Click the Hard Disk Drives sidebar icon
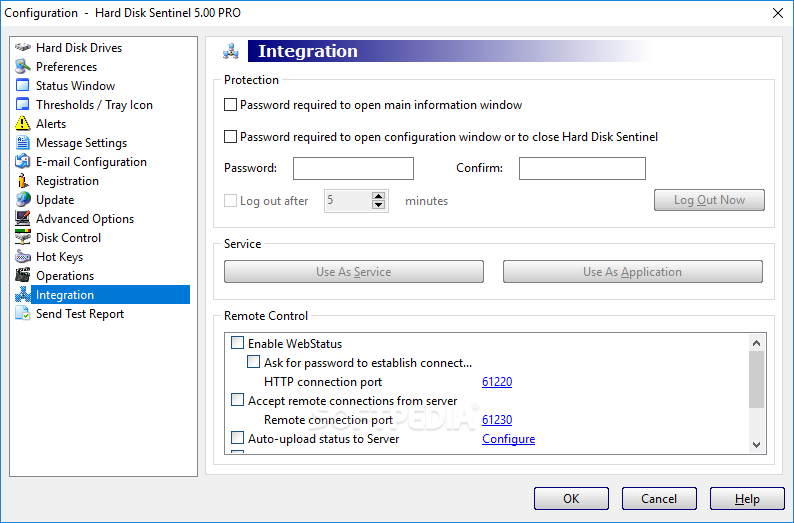The height and width of the screenshot is (523, 794). (x=23, y=48)
